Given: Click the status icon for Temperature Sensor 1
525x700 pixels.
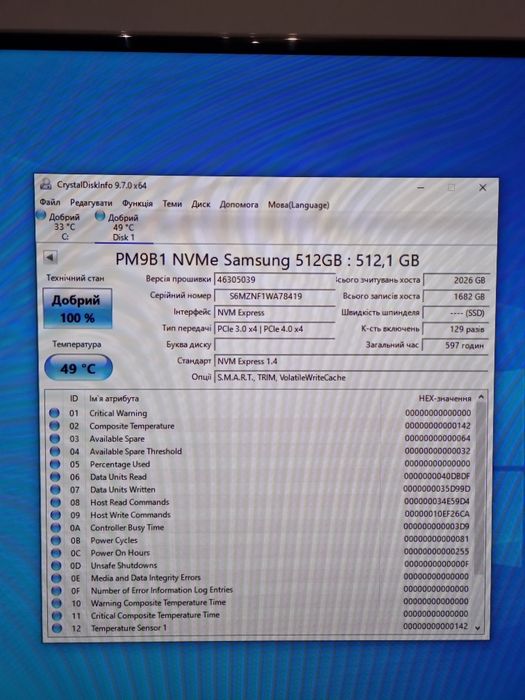Looking at the screenshot, I should [57, 628].
